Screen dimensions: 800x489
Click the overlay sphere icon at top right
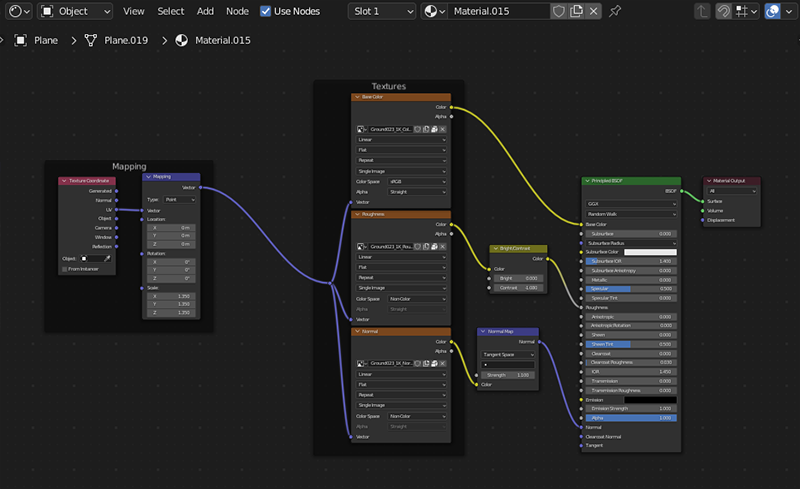773,11
